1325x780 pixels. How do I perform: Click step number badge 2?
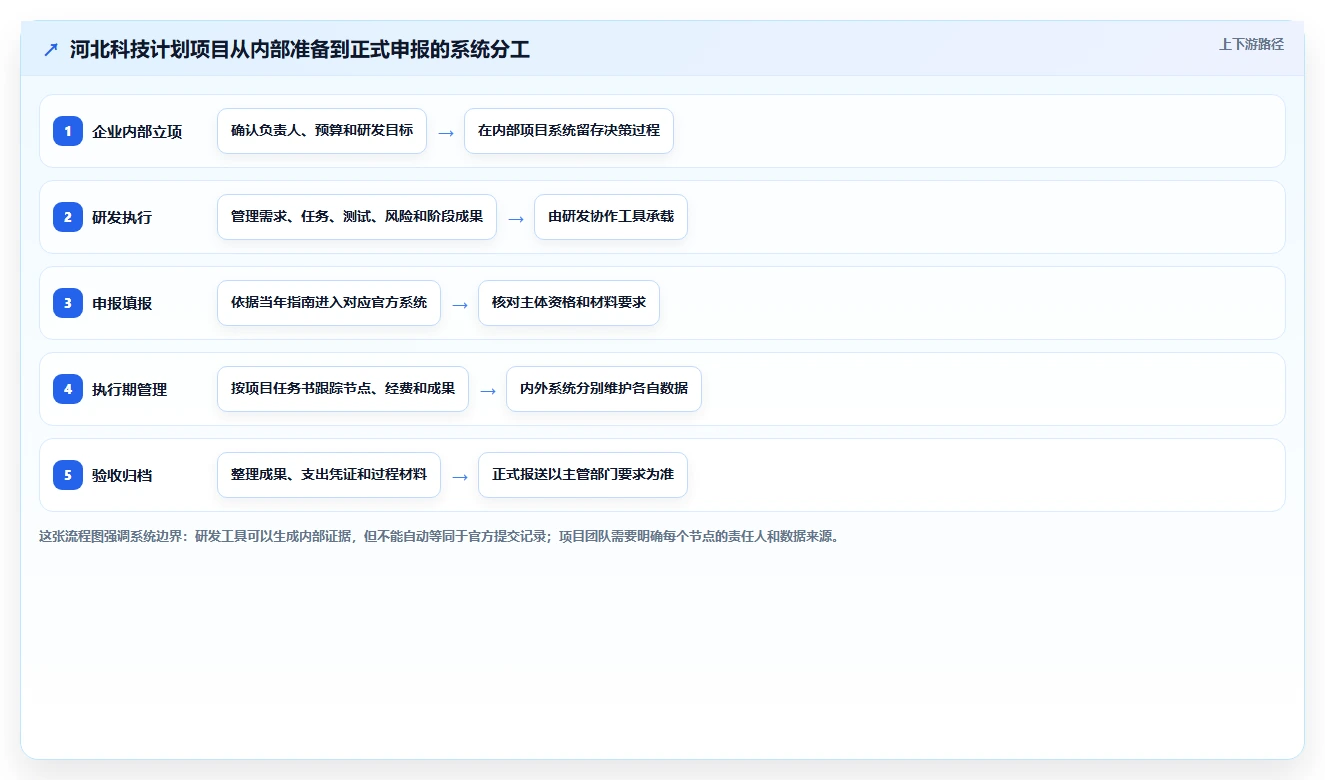pos(68,217)
